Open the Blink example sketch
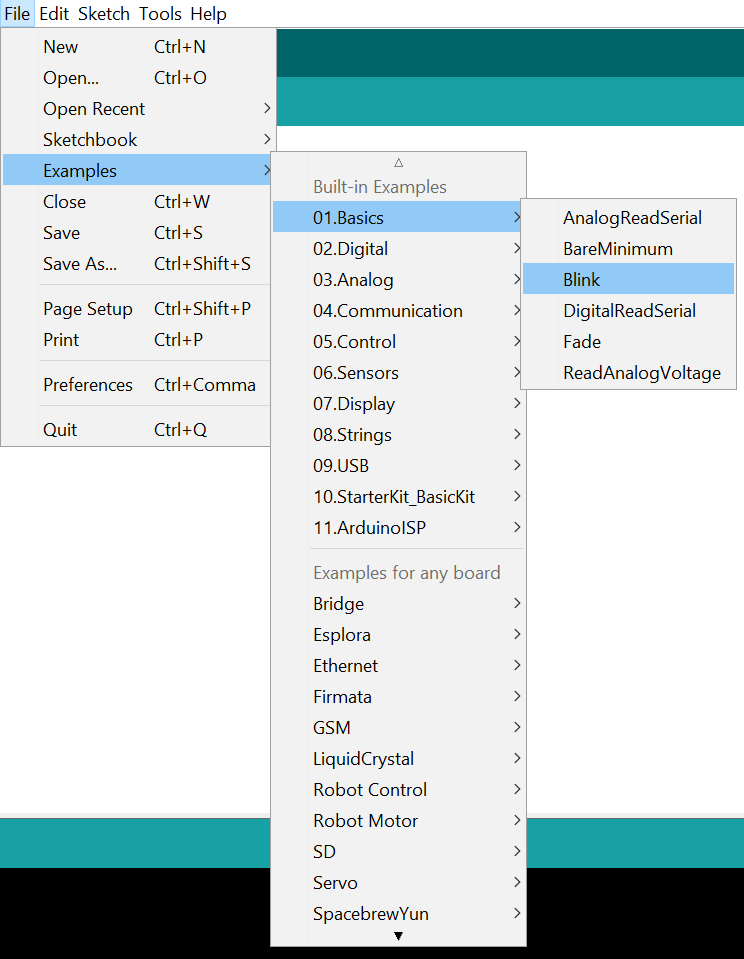The width and height of the screenshot is (744, 959). pyautogui.click(x=628, y=280)
